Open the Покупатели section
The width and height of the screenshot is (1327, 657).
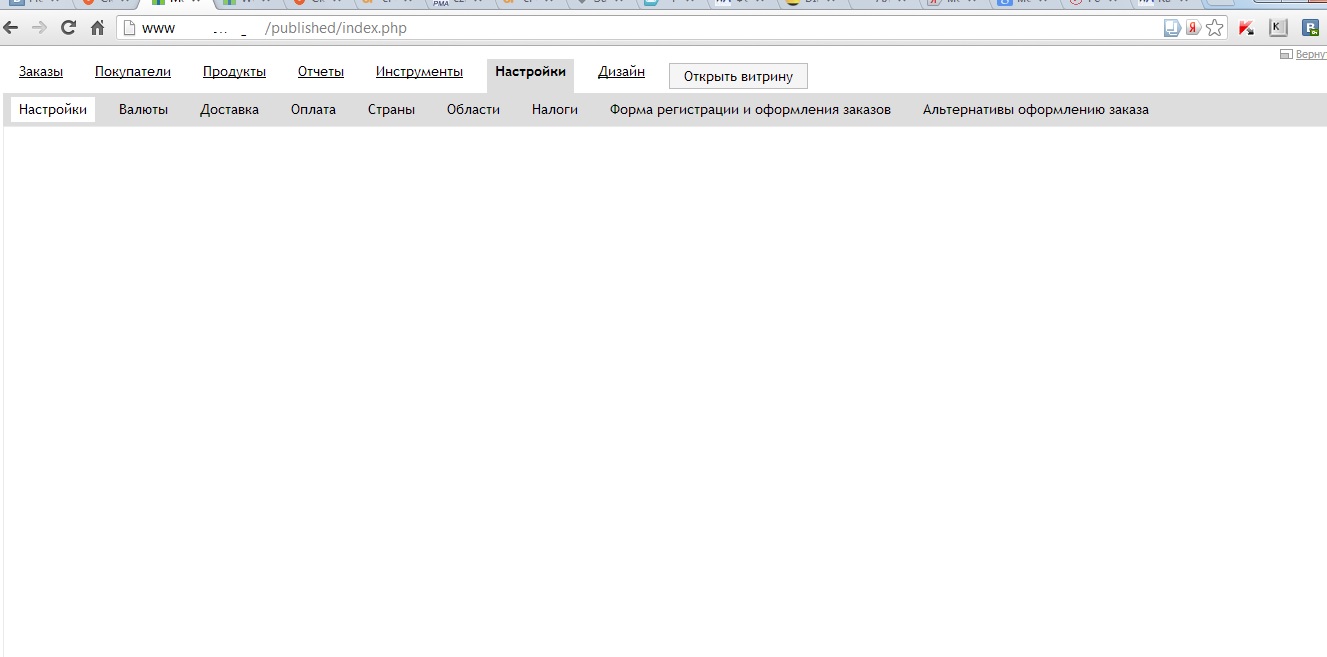133,72
